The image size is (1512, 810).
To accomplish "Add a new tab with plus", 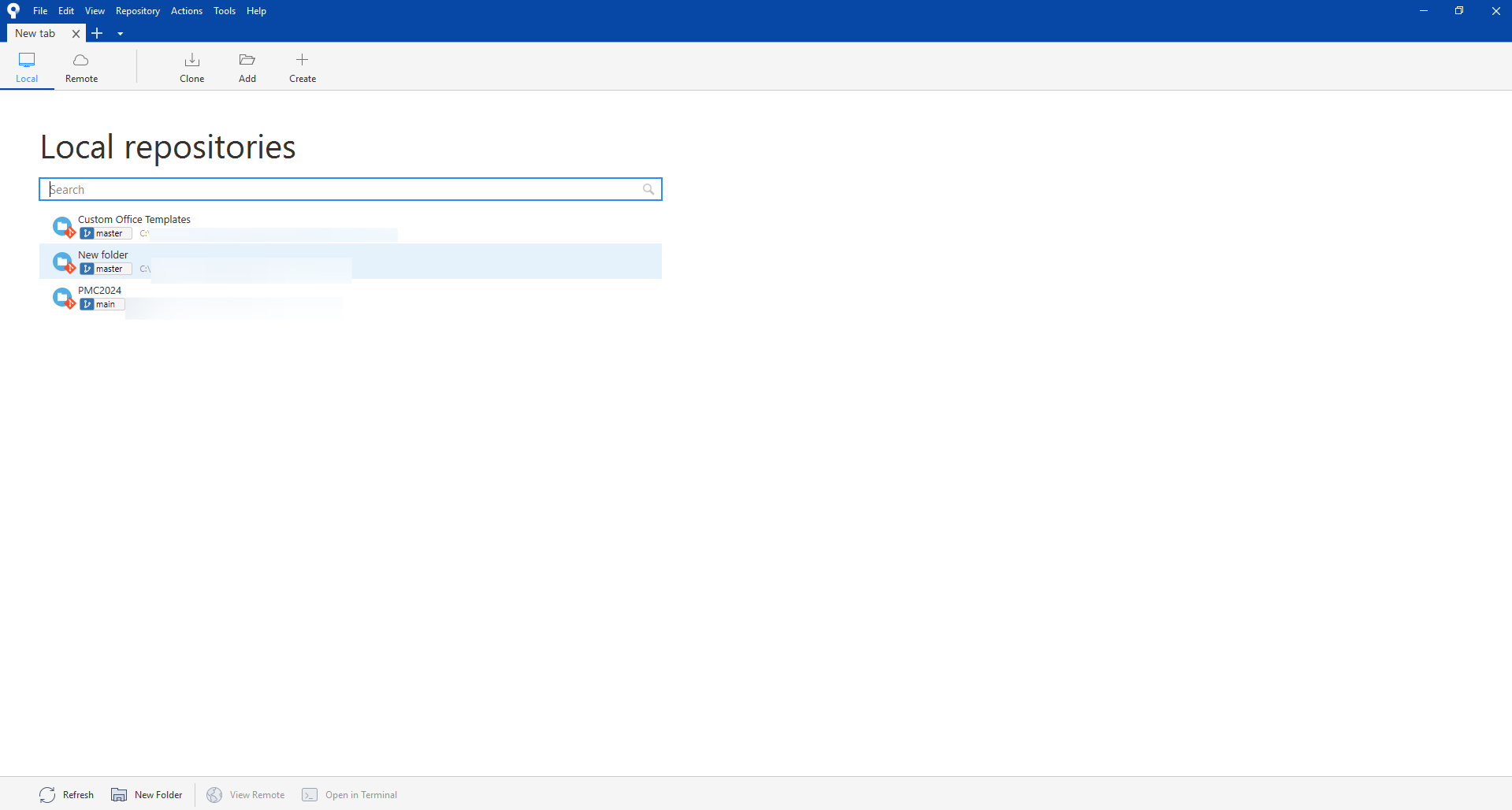I will tap(97, 33).
